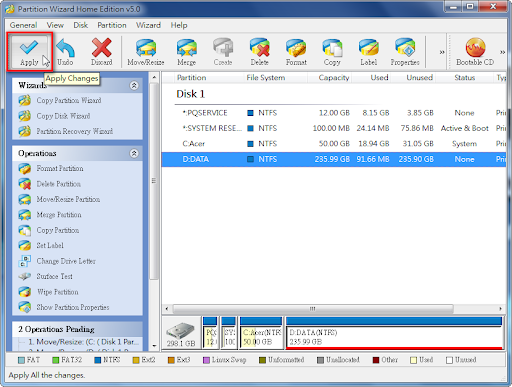Click the Copy toolbar icon
The width and height of the screenshot is (512, 387).
[332, 51]
